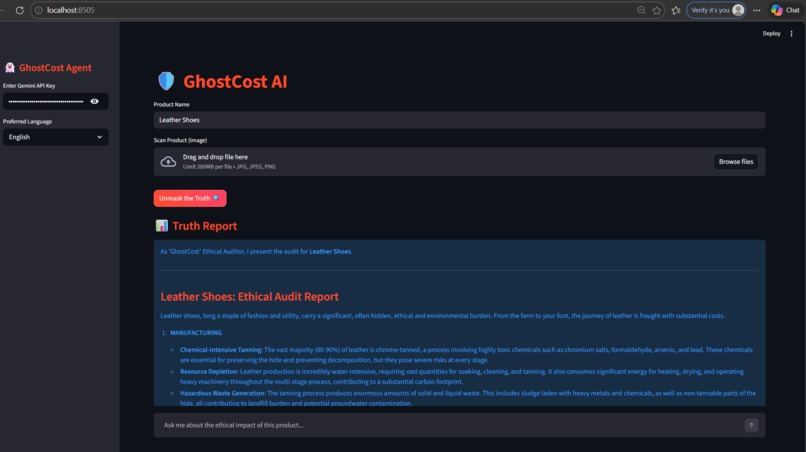Image resolution: width=806 pixels, height=452 pixels.
Task: Show the API key with the eye icon
Action: click(x=95, y=101)
